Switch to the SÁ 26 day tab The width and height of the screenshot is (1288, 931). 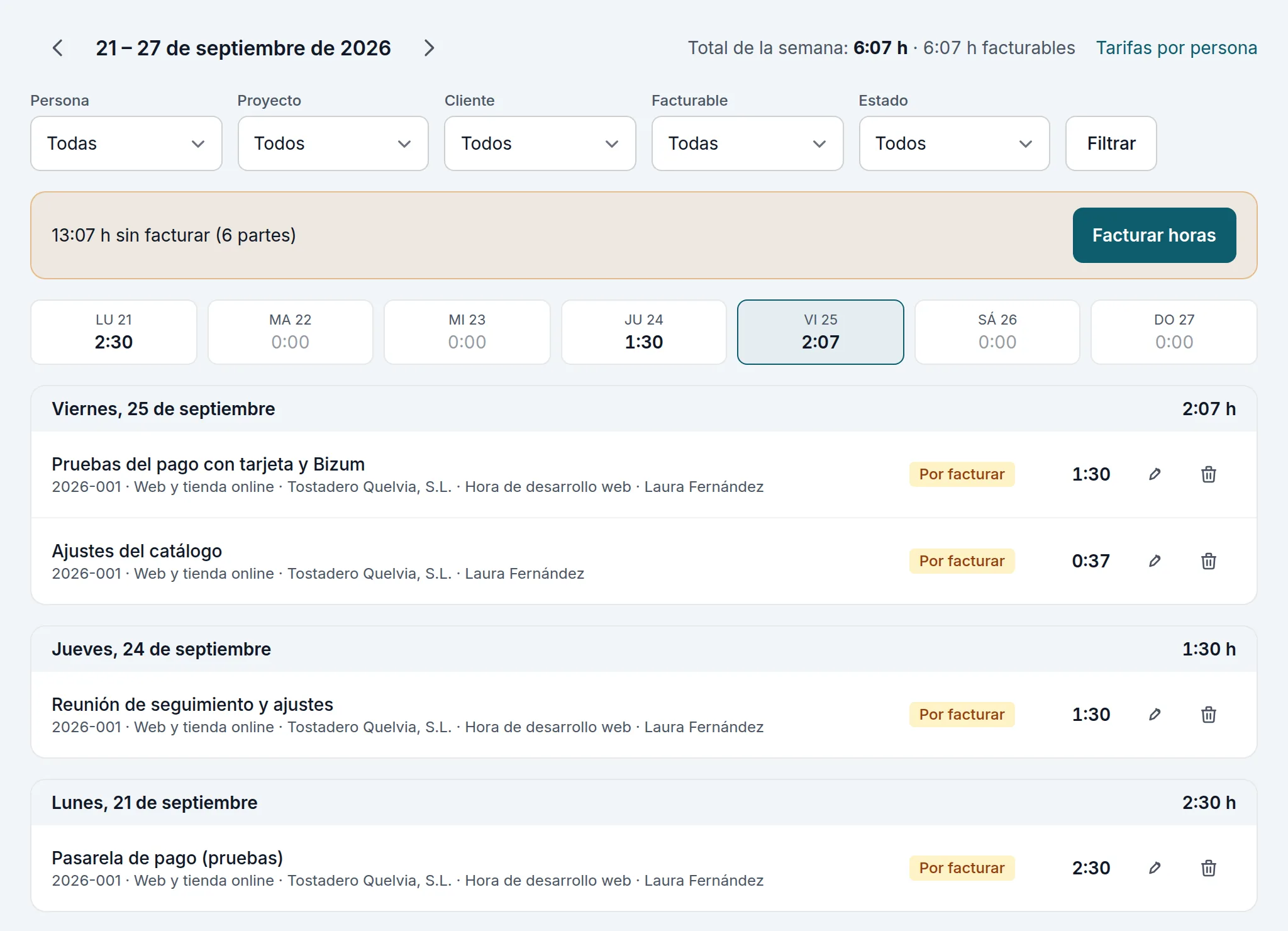997,332
